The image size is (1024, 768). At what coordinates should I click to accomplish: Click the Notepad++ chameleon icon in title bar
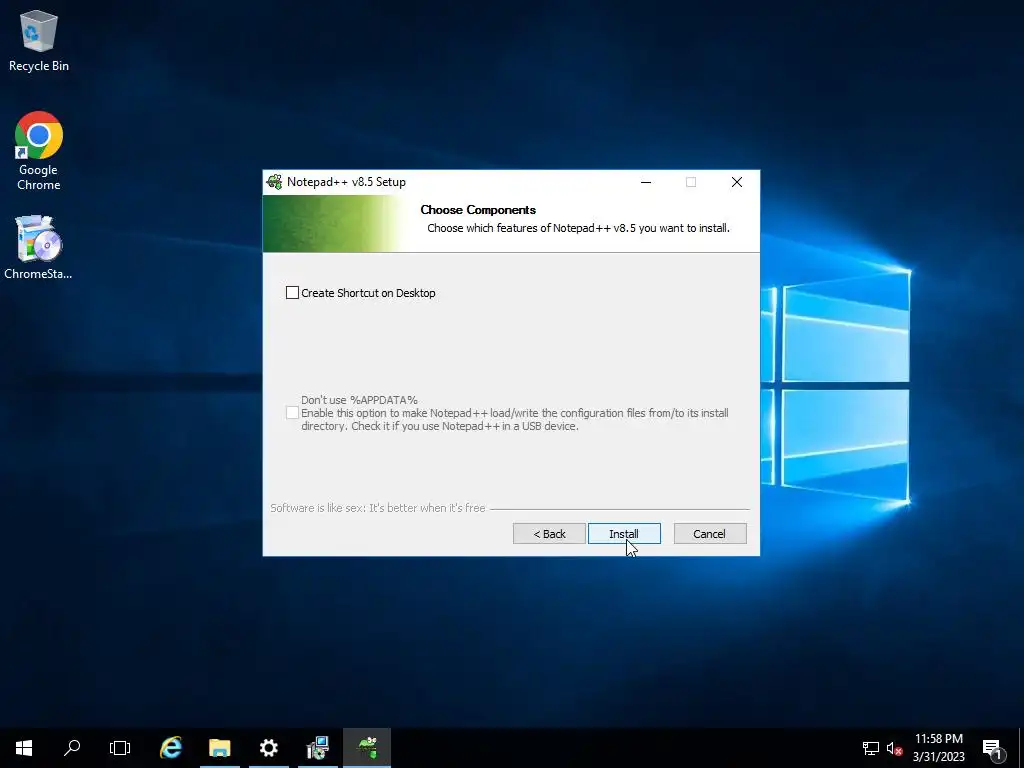click(275, 182)
